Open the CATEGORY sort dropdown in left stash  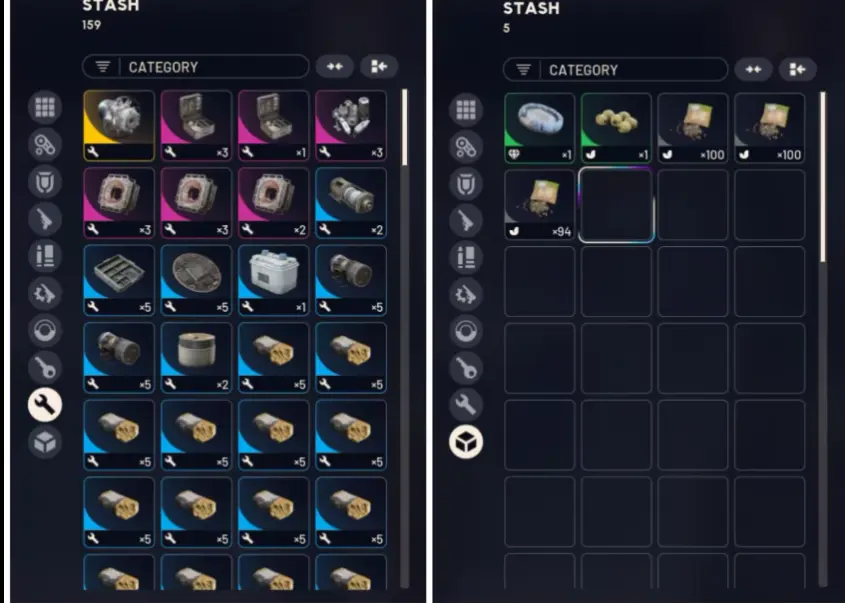click(x=196, y=67)
